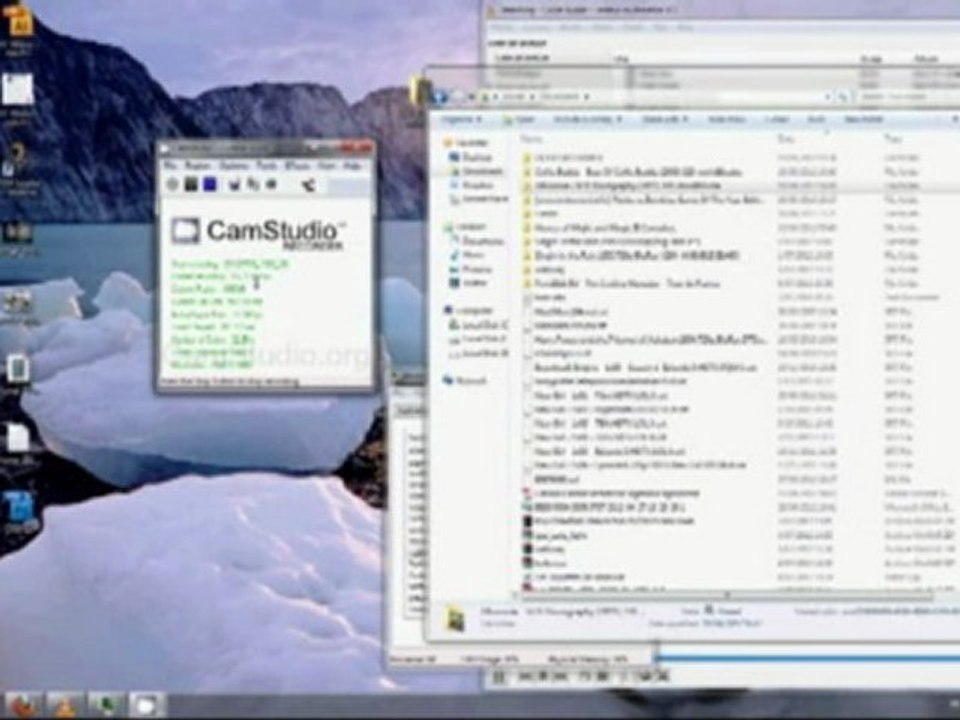
Task: Open the File menu in CamStudio
Action: click(170, 166)
